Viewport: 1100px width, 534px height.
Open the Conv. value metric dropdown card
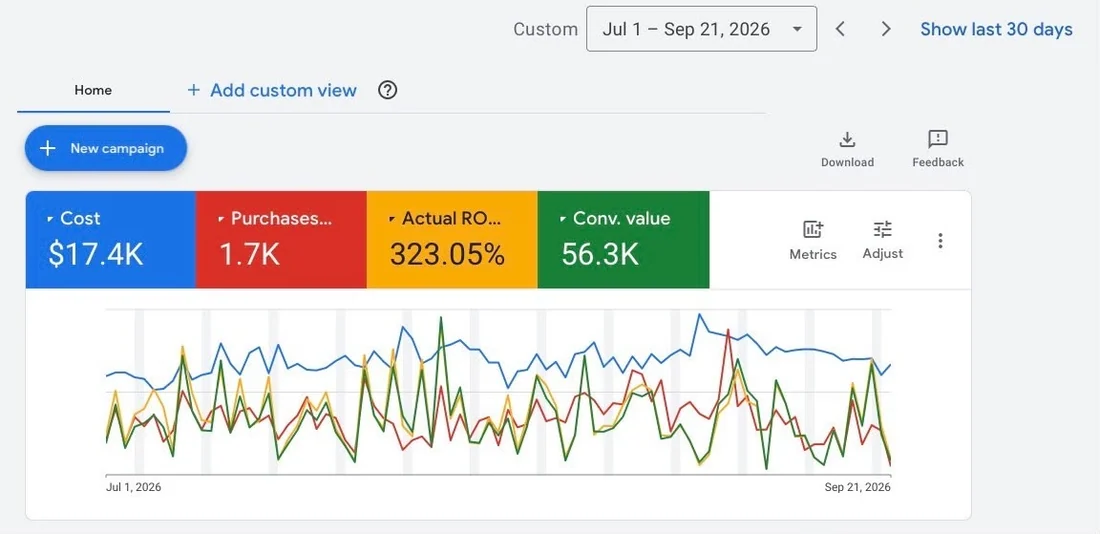tap(624, 239)
